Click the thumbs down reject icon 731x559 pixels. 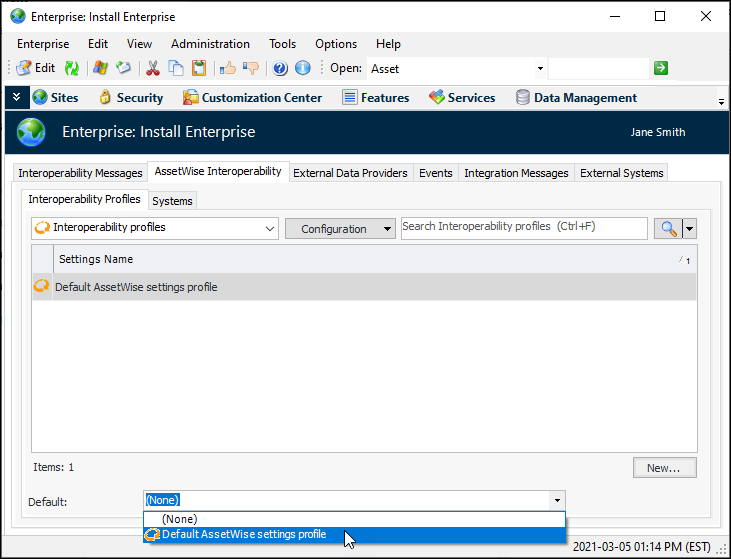click(x=251, y=69)
